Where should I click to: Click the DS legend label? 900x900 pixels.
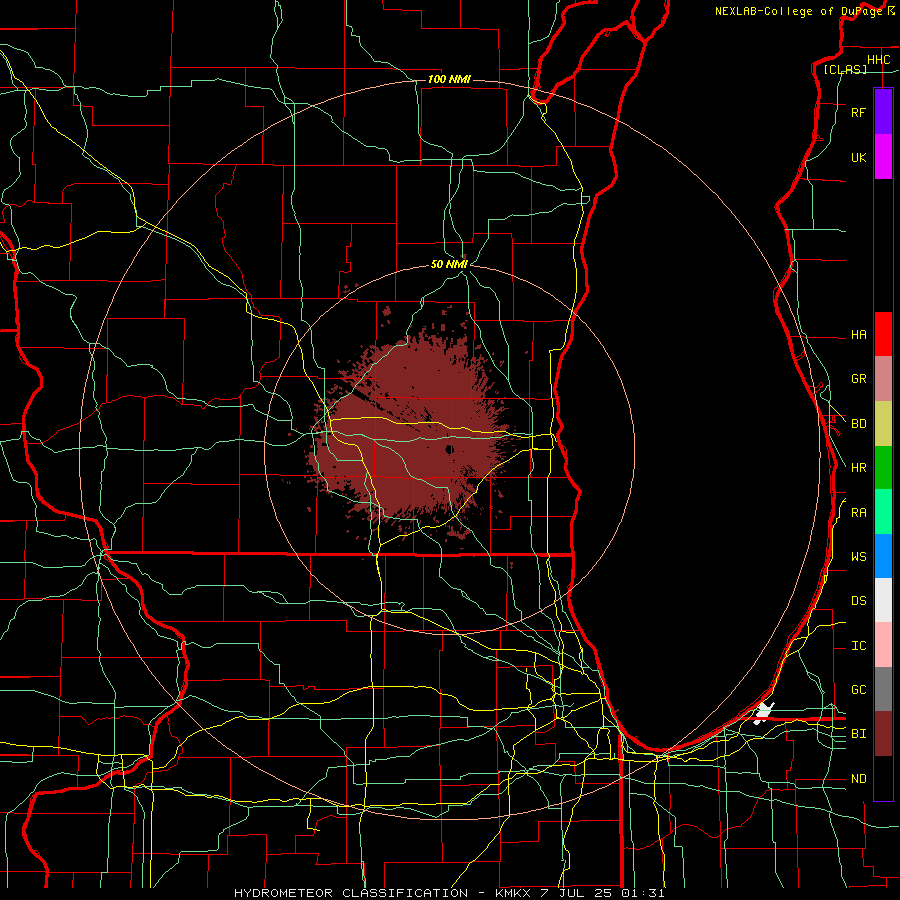(858, 601)
